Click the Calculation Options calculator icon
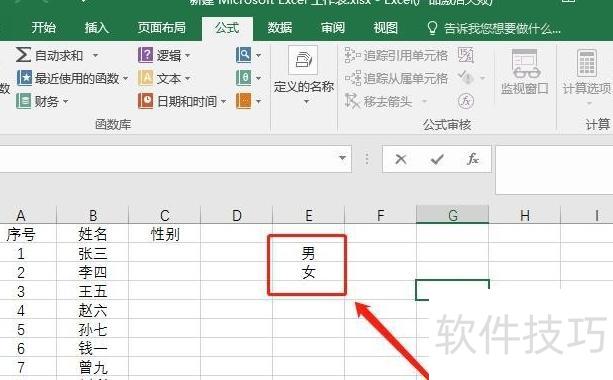This screenshot has width=613, height=380. point(586,63)
